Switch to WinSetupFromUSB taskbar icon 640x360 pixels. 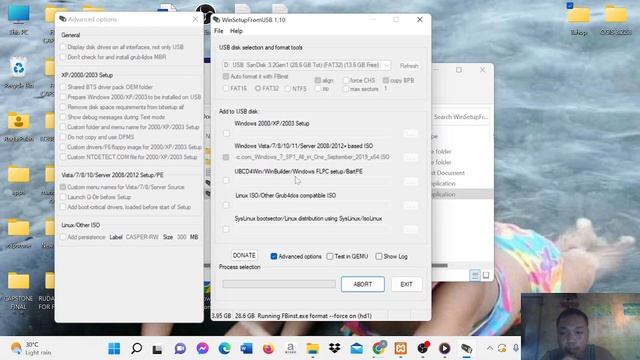click(467, 348)
